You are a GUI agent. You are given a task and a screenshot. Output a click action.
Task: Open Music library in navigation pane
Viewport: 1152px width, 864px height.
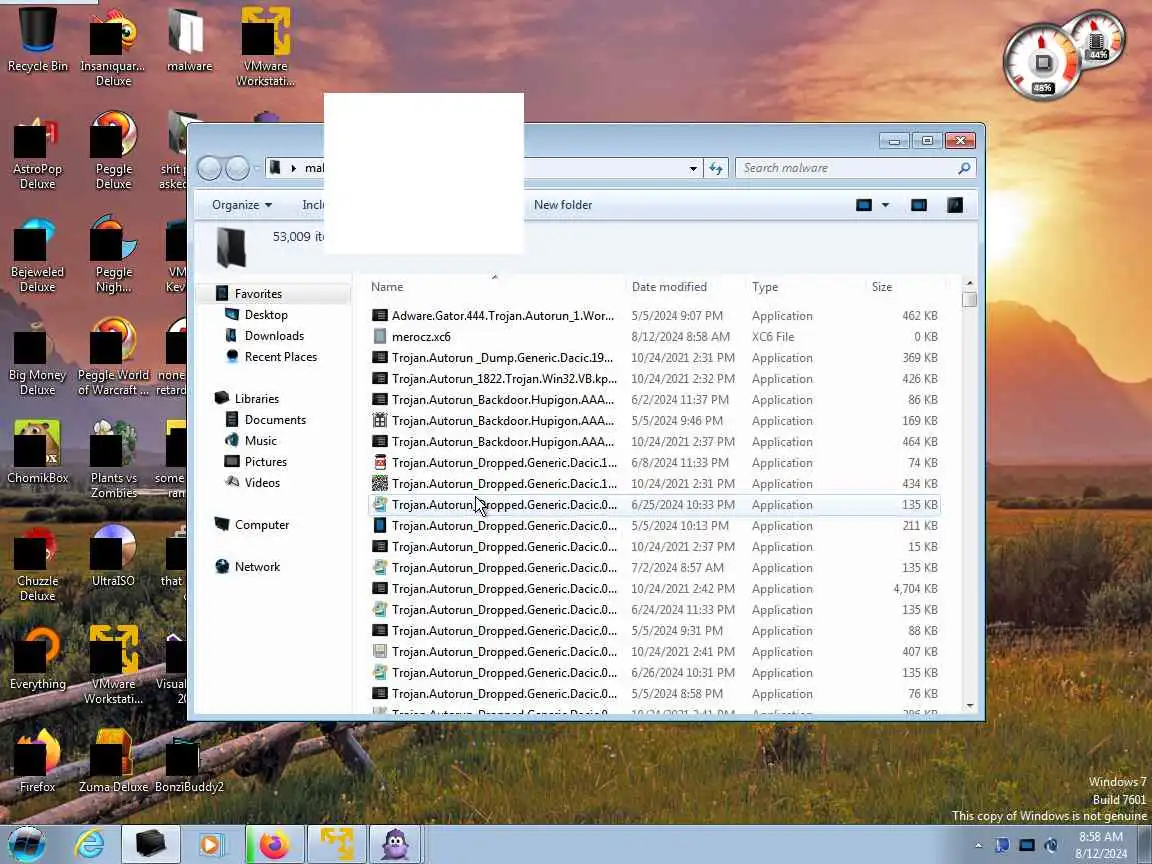click(261, 441)
